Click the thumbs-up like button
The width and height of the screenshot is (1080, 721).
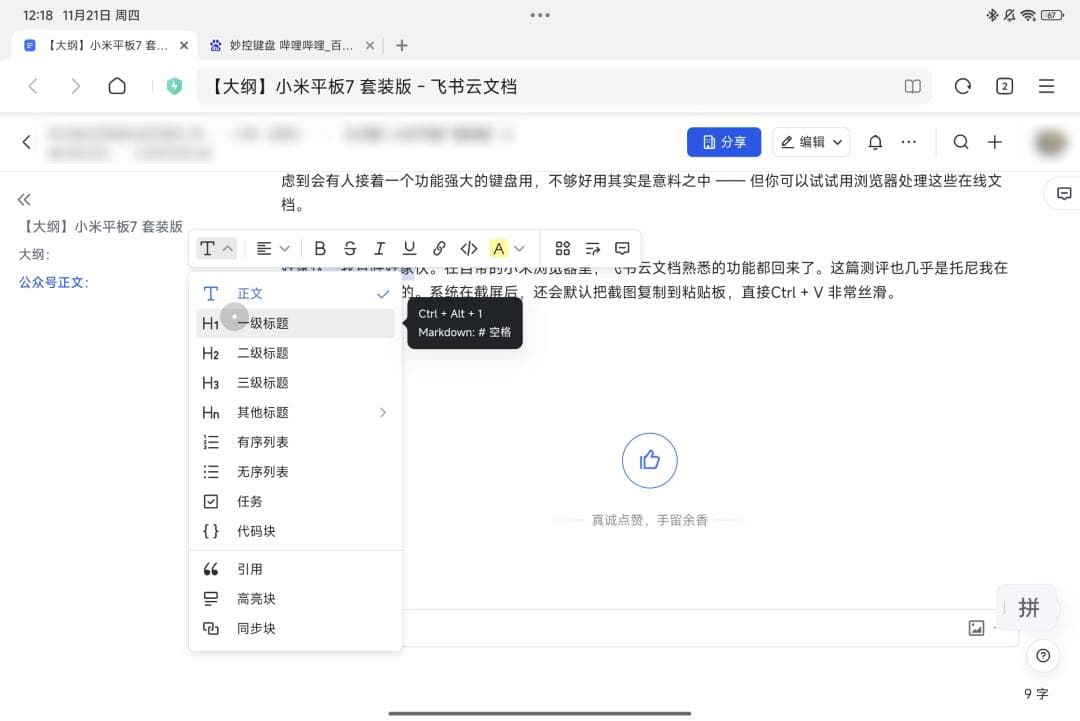point(650,460)
